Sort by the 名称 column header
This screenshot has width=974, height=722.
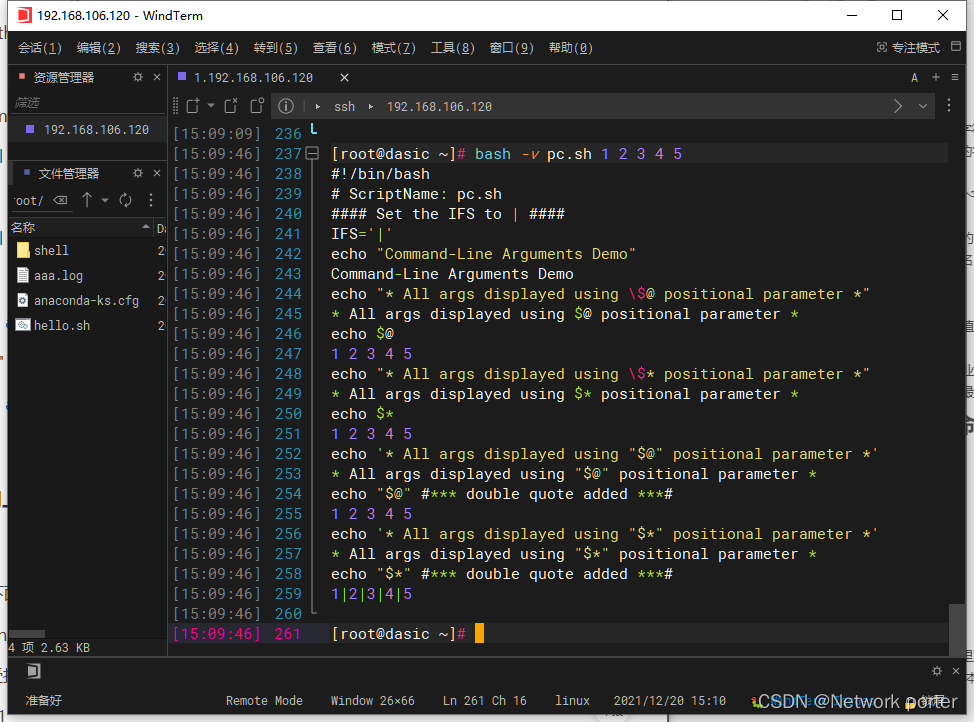pyautogui.click(x=81, y=227)
